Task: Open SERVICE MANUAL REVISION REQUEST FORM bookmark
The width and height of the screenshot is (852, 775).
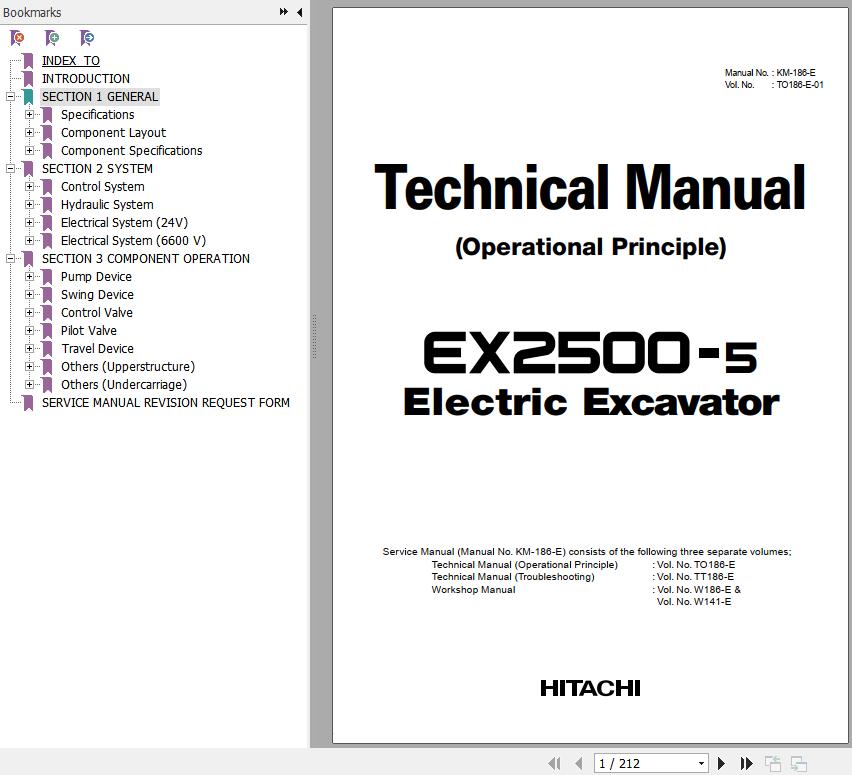Action: [x=166, y=403]
